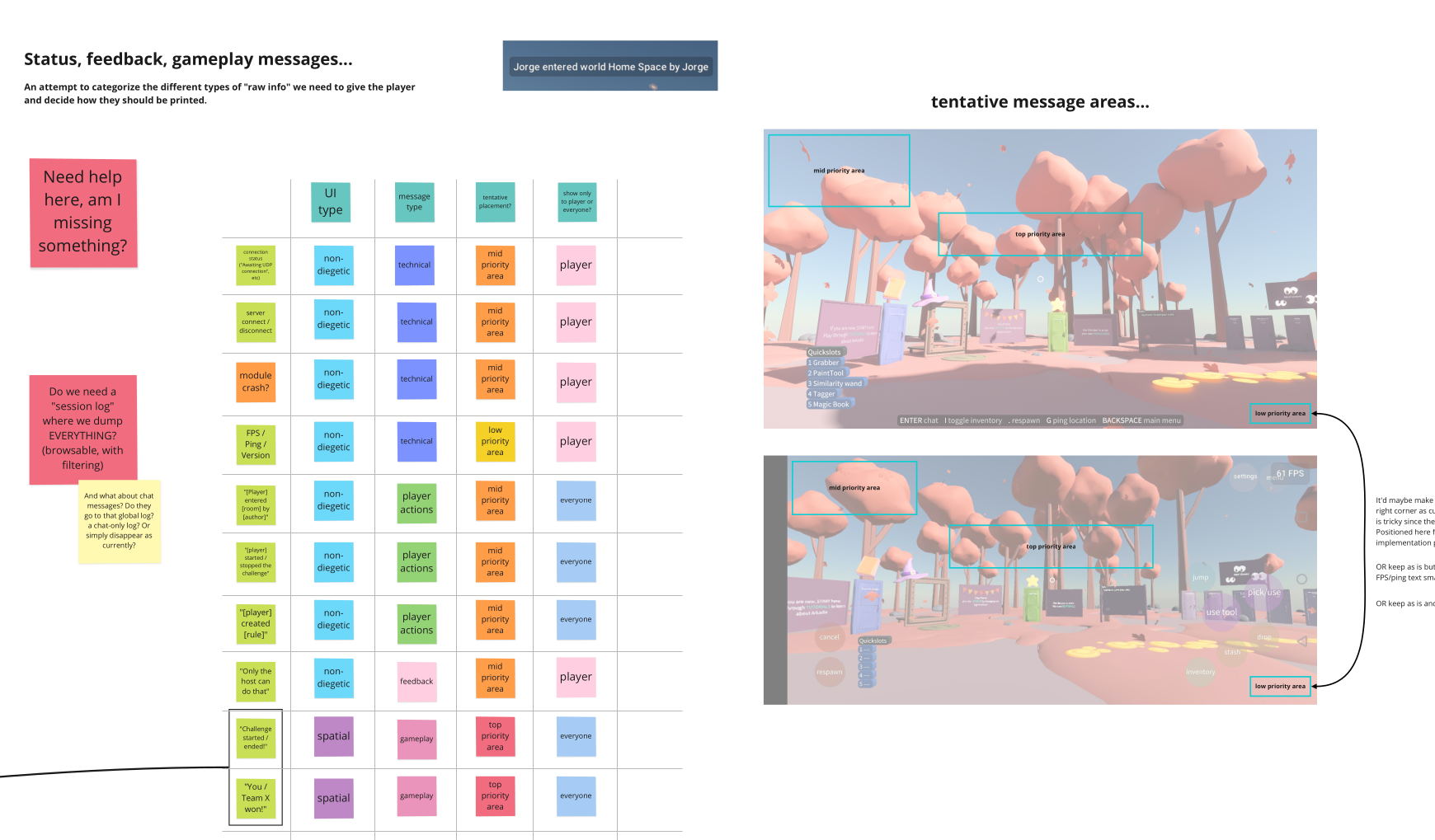Click "everyone" in the "You / Team X won" row
The width and height of the screenshot is (1435, 840).
pos(576,796)
